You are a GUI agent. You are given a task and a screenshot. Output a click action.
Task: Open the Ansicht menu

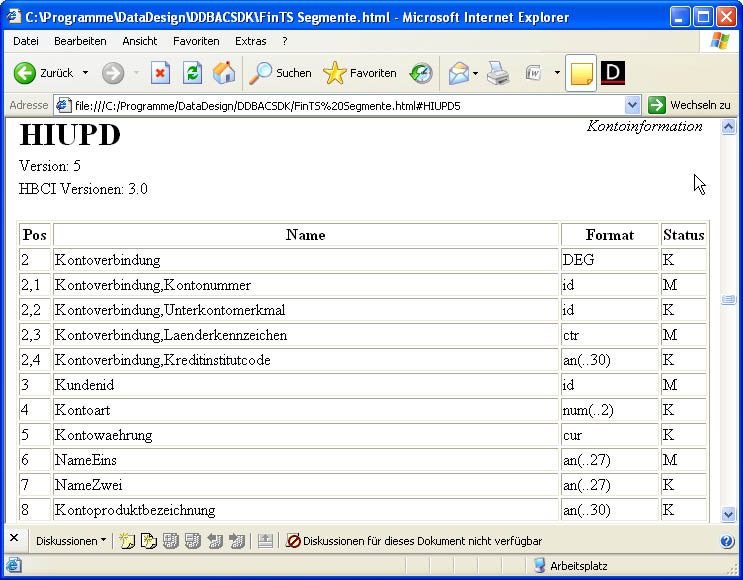tap(140, 41)
